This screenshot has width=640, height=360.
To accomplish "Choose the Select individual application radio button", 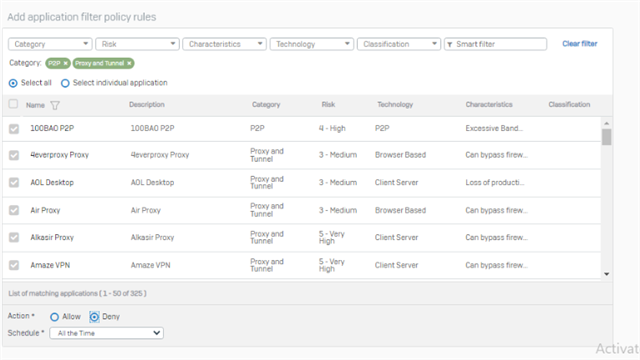I will pos(65,83).
